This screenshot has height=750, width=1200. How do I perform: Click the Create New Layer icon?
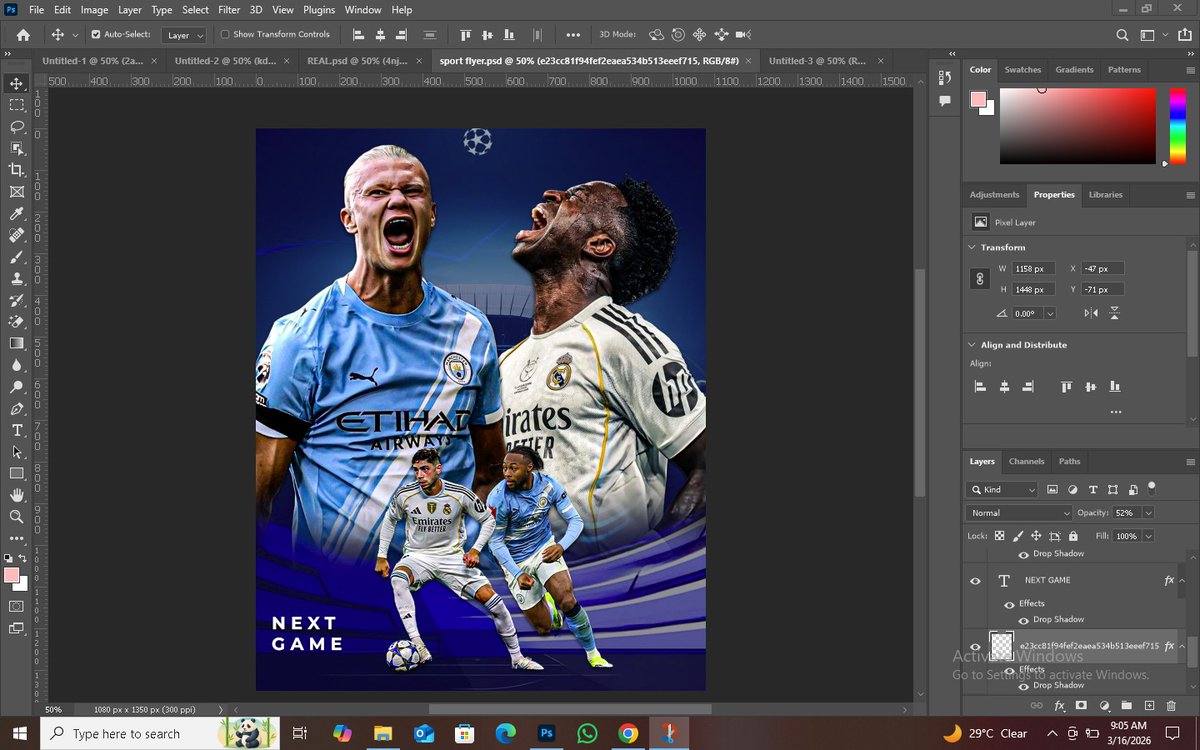point(1149,706)
